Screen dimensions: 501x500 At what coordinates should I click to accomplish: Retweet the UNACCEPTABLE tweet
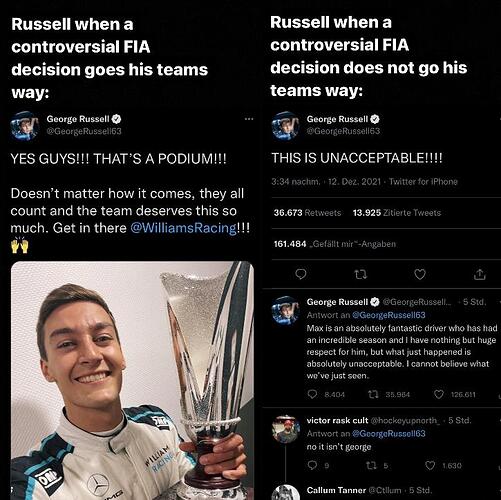pos(360,274)
